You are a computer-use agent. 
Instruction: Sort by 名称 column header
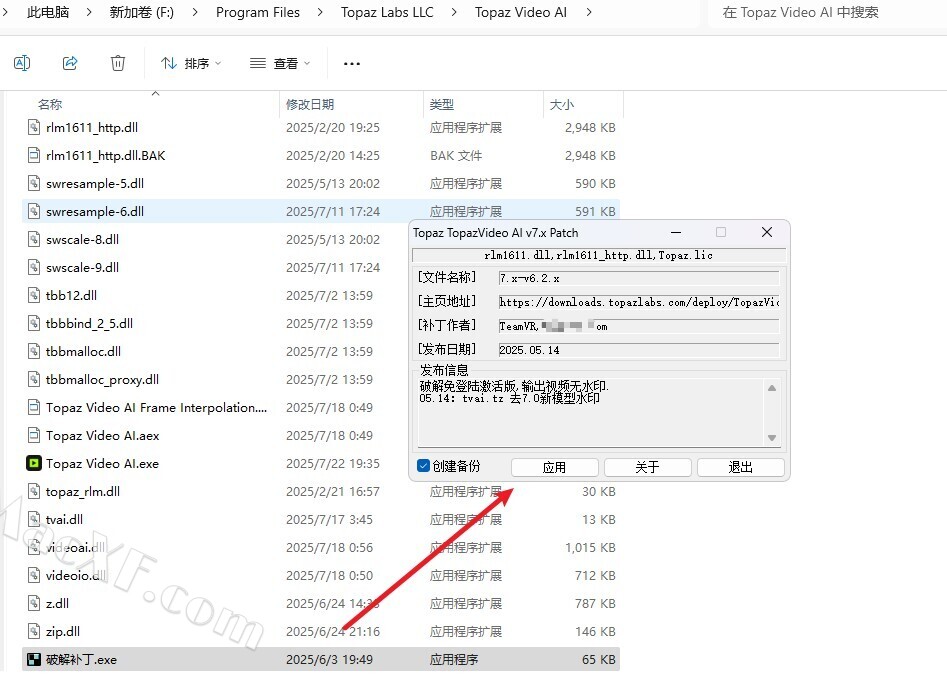coord(50,104)
